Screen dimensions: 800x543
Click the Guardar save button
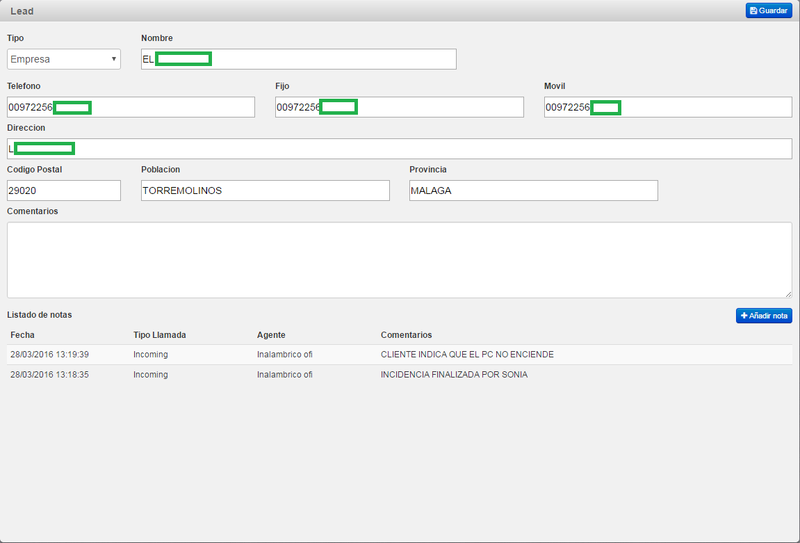[768, 10]
